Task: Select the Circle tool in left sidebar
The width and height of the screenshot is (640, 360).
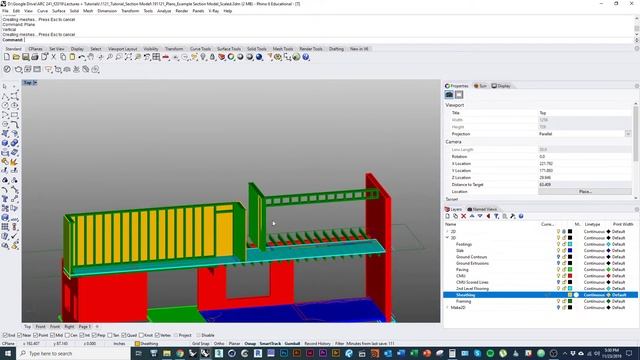Action: click(5, 105)
